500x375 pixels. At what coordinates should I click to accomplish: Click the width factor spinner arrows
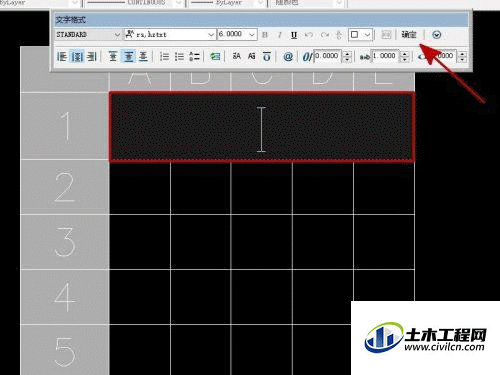tap(462, 56)
